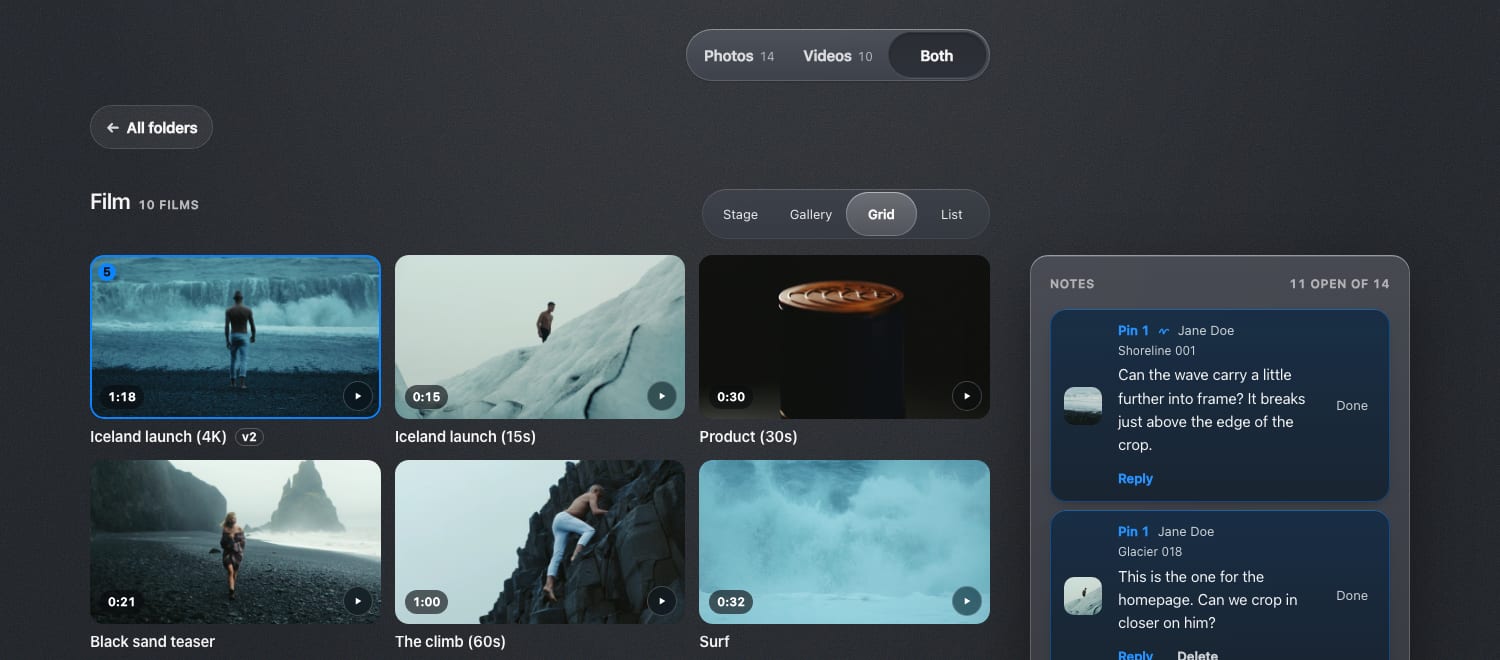
Task: Play the Iceland launch (4K) video
Action: pyautogui.click(x=358, y=396)
